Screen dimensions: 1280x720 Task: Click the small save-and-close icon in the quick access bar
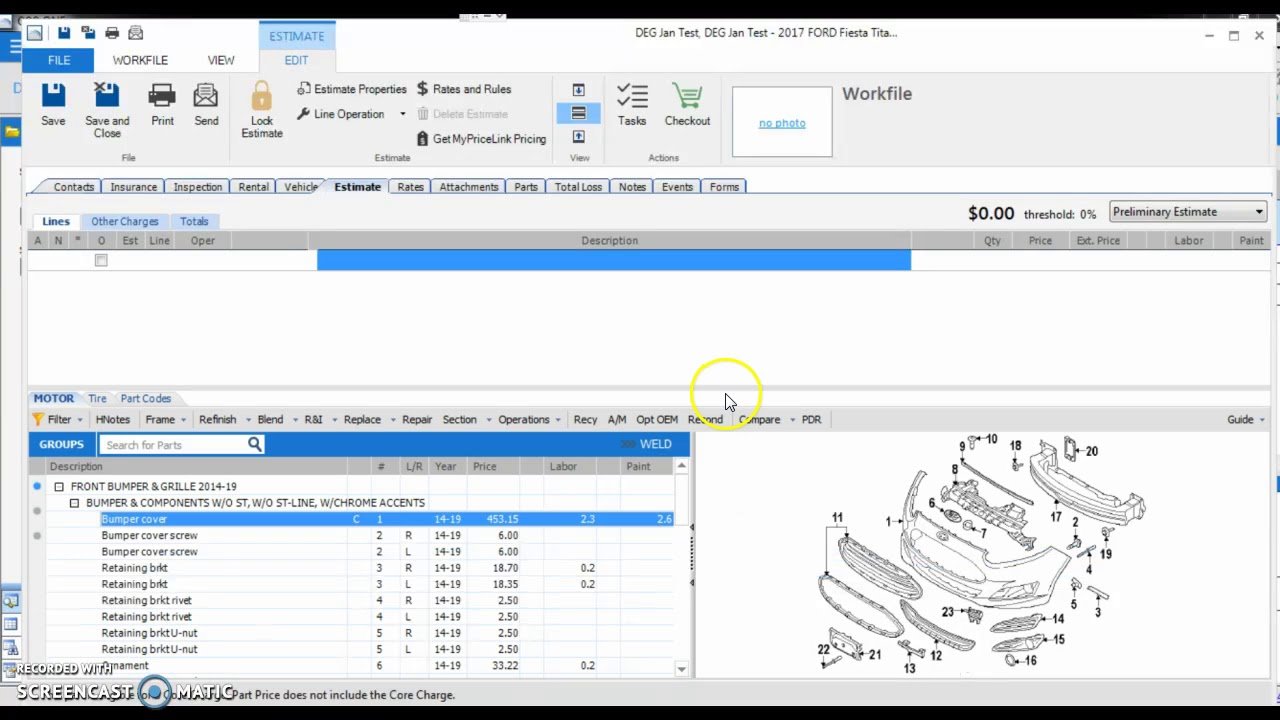tap(87, 33)
